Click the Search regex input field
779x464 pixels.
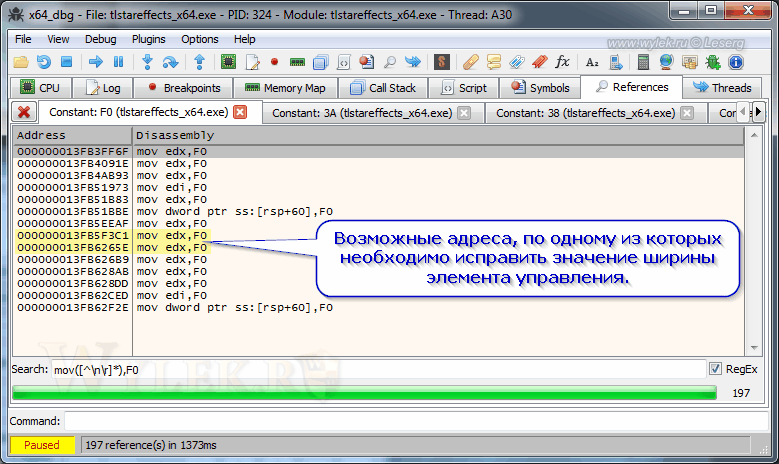point(379,369)
